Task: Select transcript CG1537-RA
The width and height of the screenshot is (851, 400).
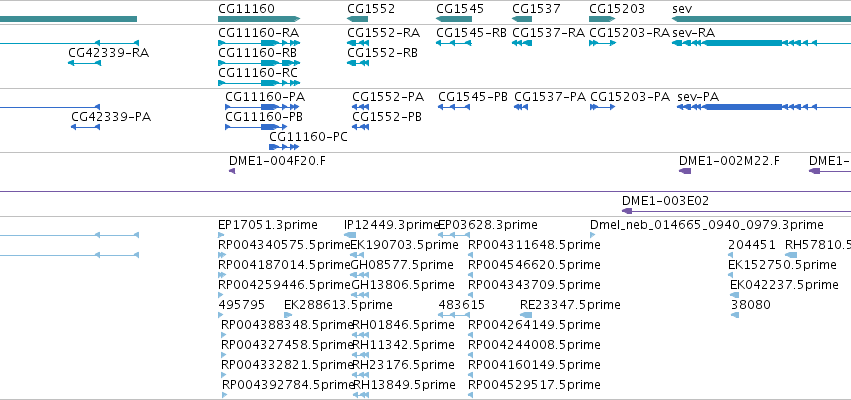Action: (x=522, y=43)
